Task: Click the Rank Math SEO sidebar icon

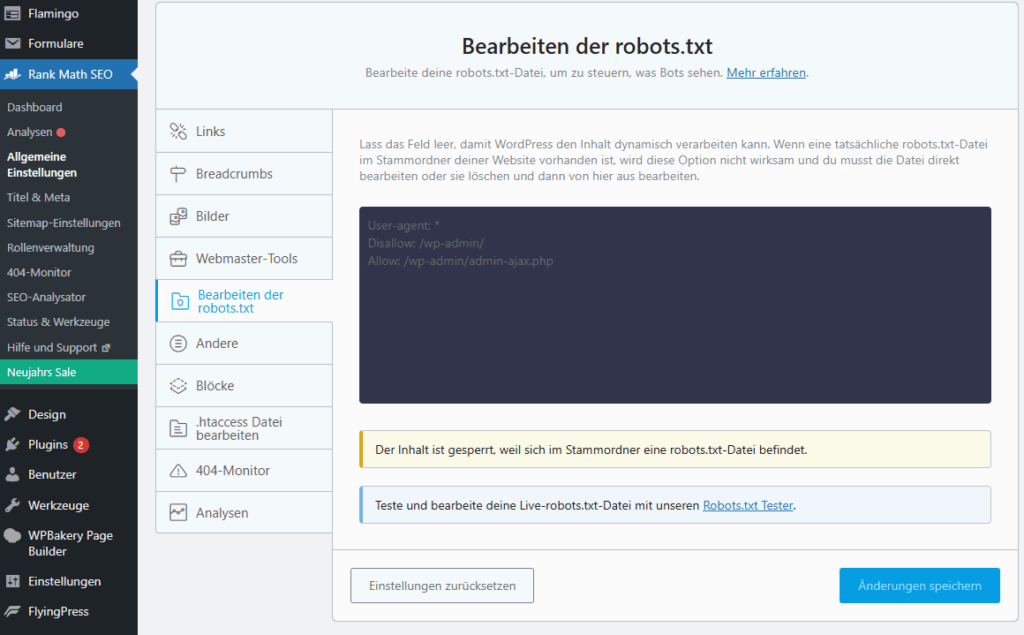Action: pyautogui.click(x=12, y=74)
